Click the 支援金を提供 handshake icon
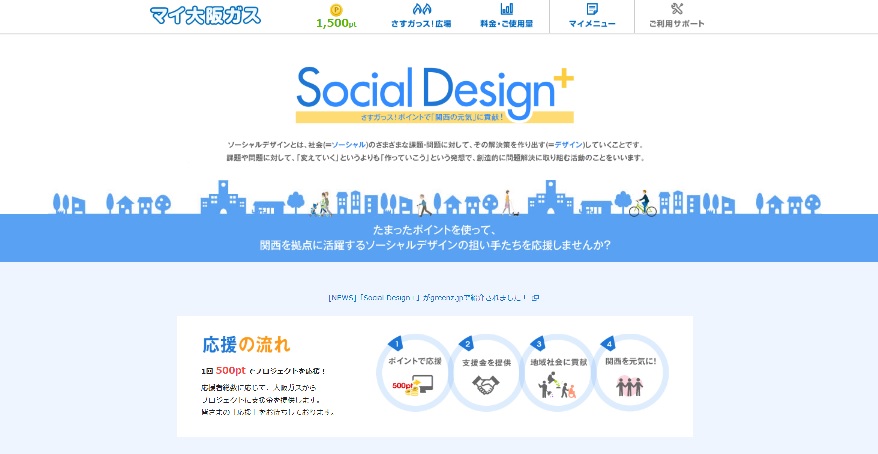The height and width of the screenshot is (454, 878). click(x=485, y=385)
